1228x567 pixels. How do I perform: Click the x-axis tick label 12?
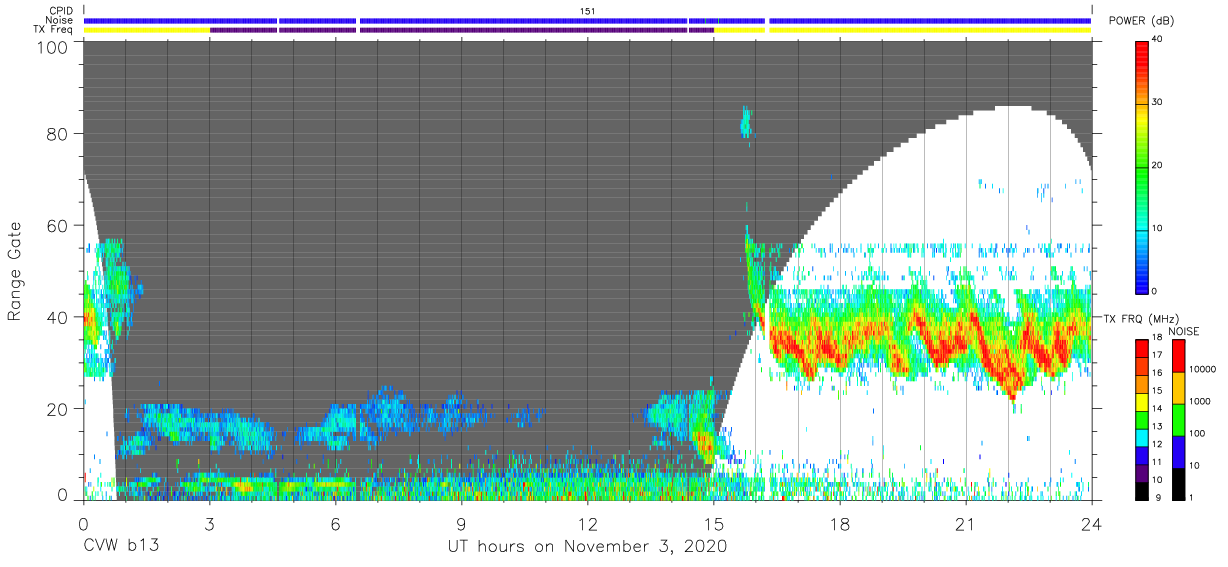pos(587,523)
